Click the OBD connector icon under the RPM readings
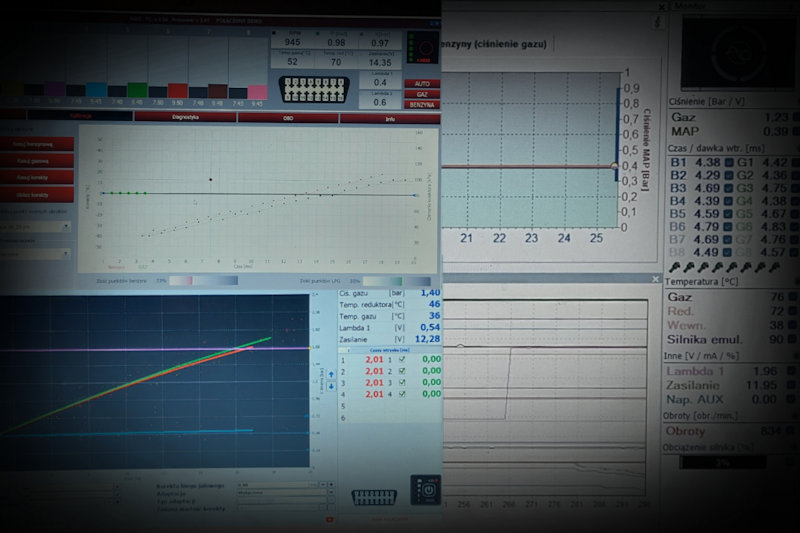800x533 pixels. (x=314, y=89)
